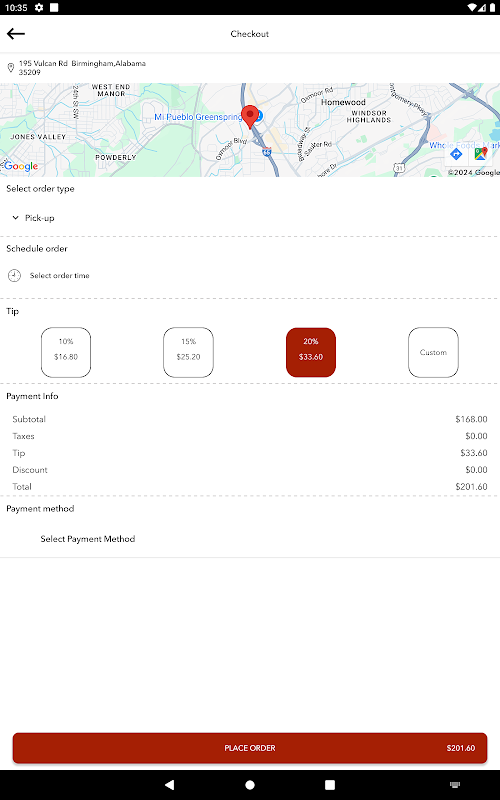Click the Checkout title text

pyautogui.click(x=249, y=34)
